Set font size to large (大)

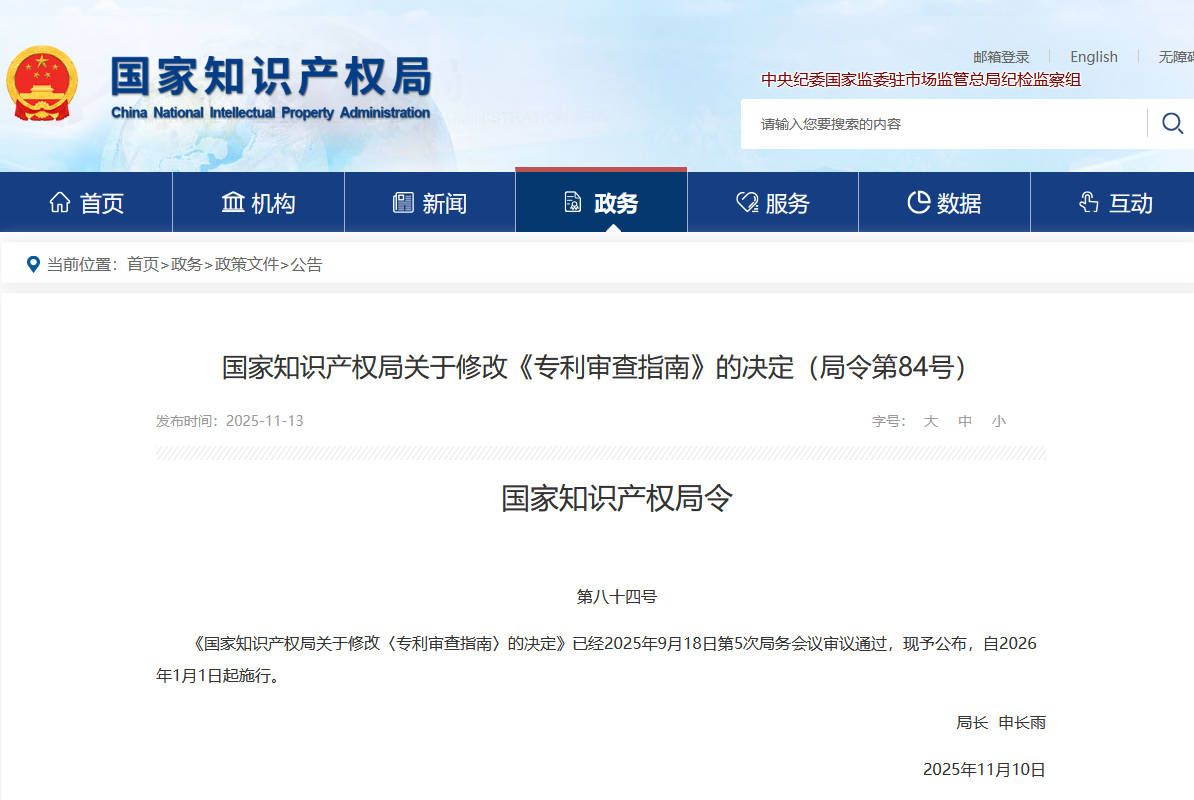pyautogui.click(x=930, y=421)
